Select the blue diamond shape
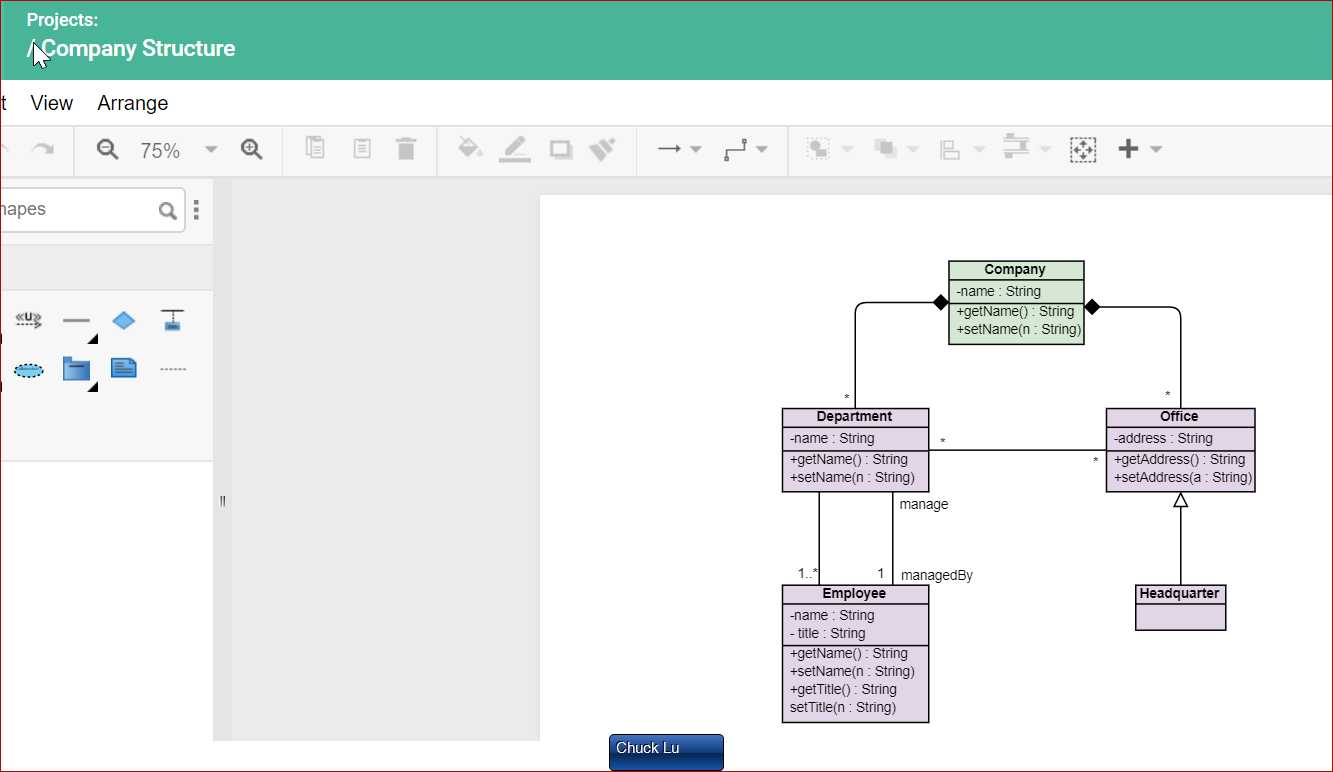 124,320
